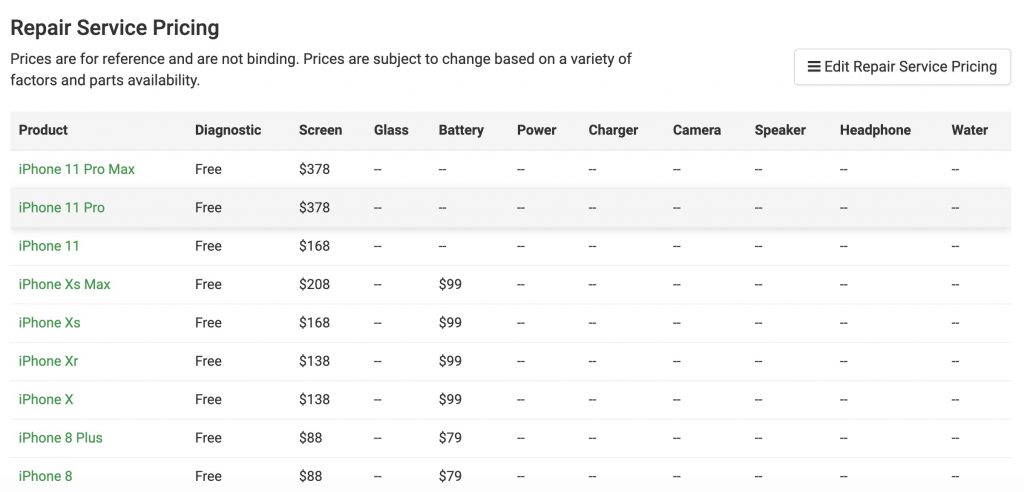Click the Screen column header

pos(321,130)
